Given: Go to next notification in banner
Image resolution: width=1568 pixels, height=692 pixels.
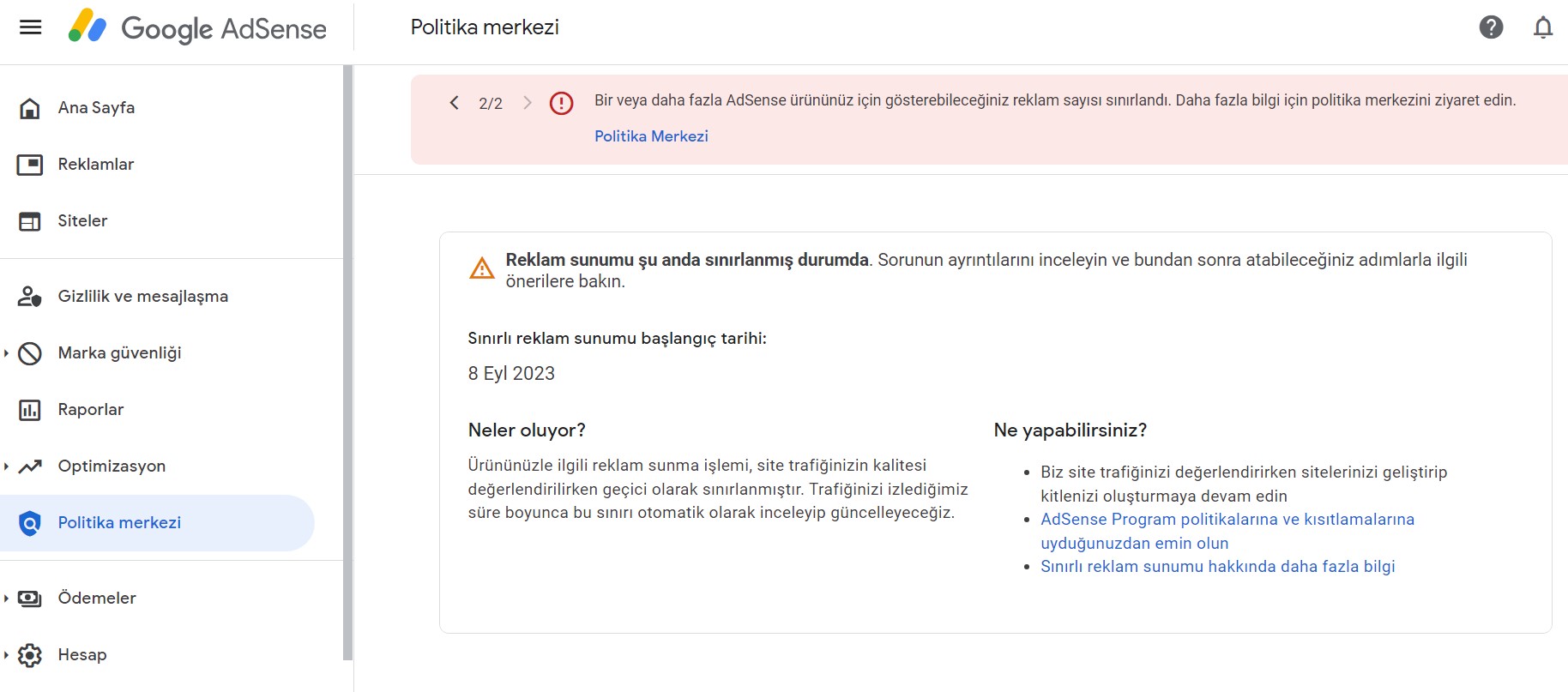Looking at the screenshot, I should click(x=528, y=103).
